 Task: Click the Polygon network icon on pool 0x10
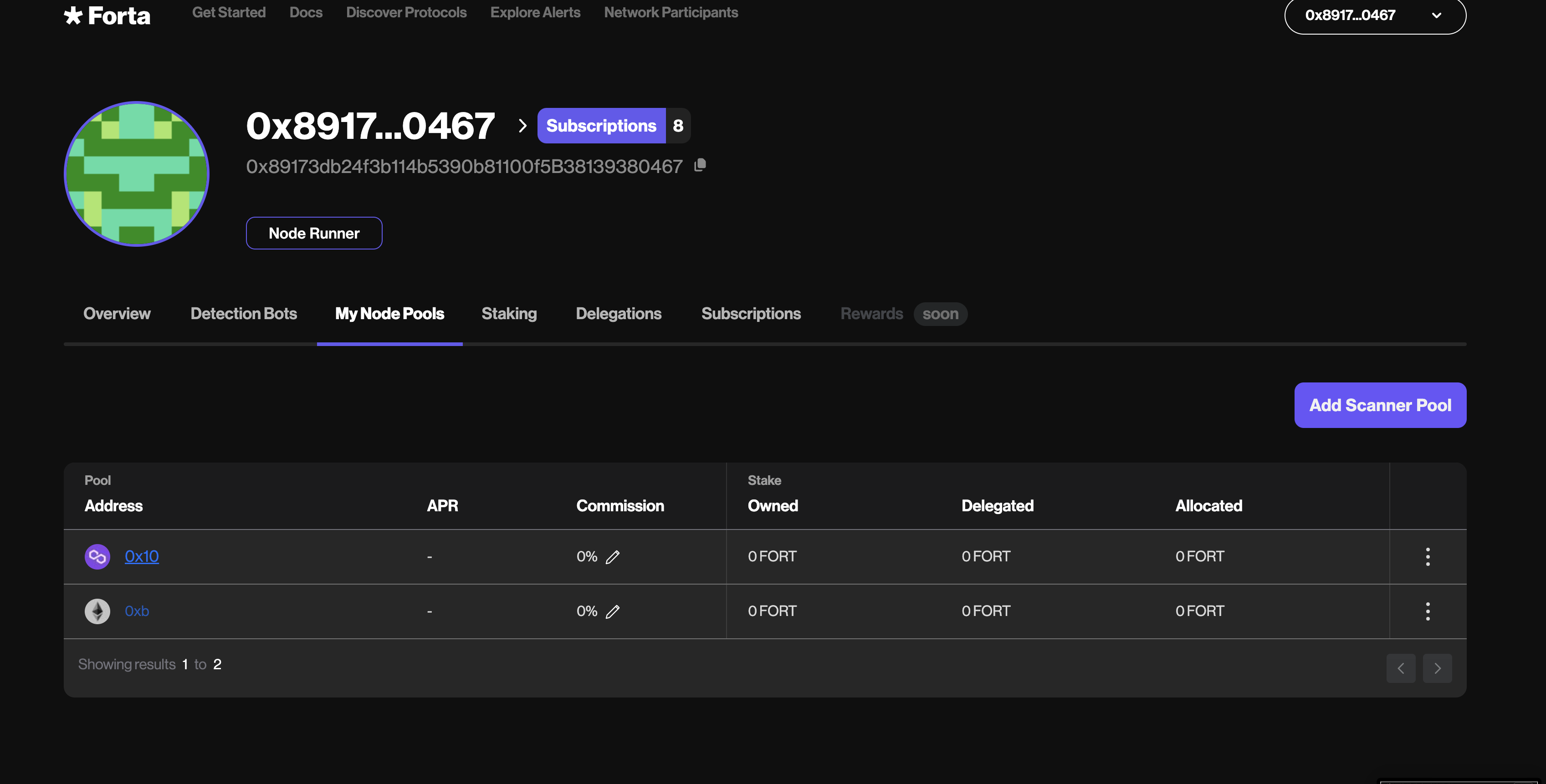[x=97, y=556]
